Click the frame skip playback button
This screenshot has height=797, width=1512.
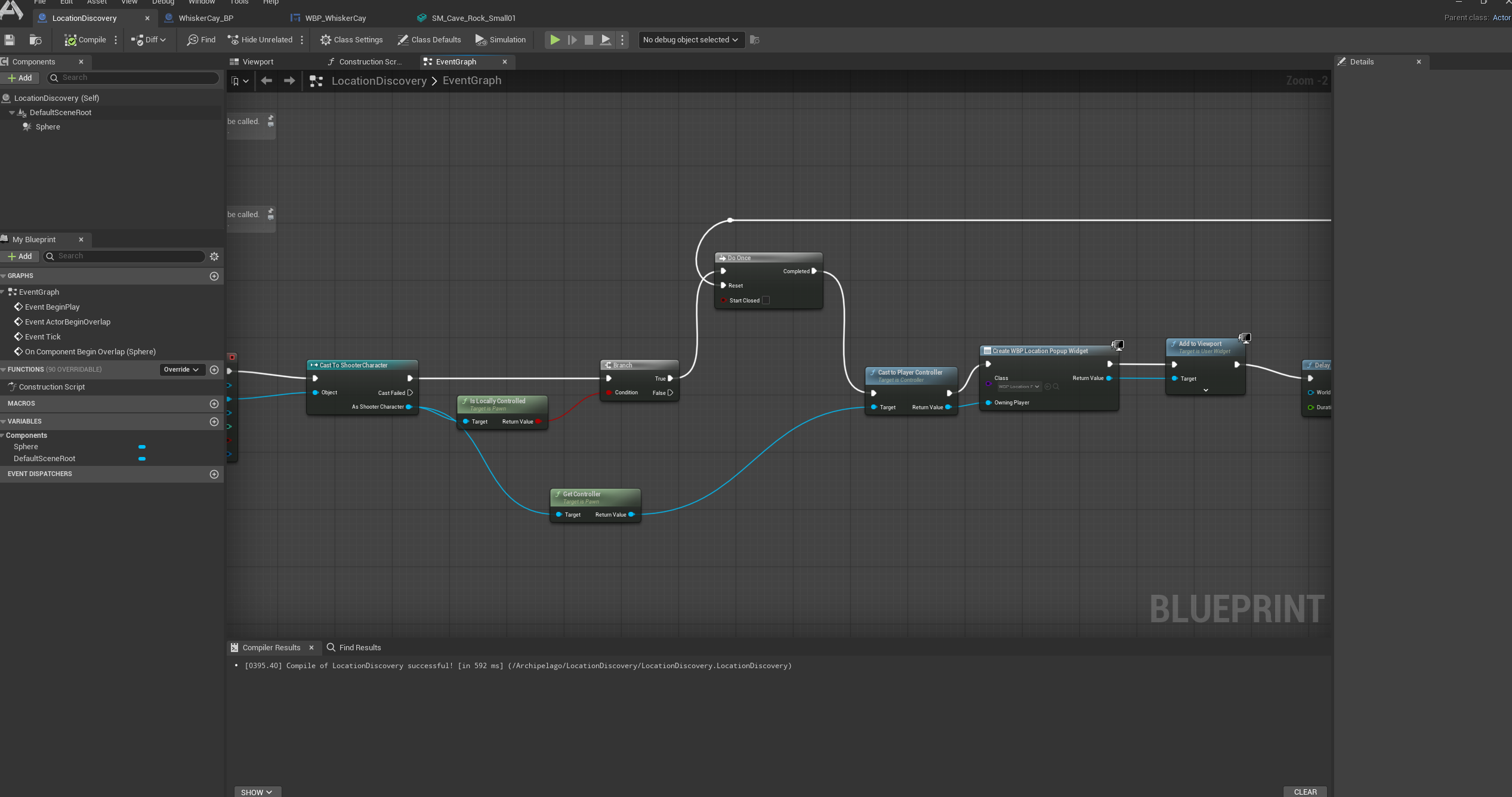(x=572, y=40)
